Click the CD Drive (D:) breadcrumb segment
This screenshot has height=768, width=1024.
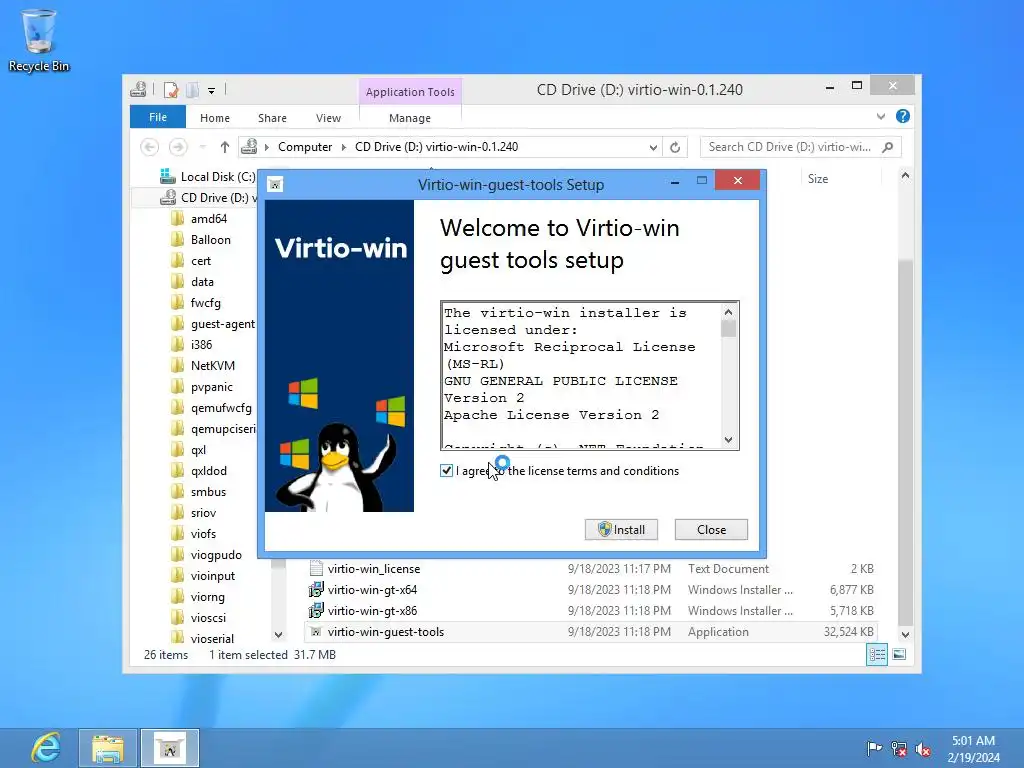pyautogui.click(x=436, y=147)
